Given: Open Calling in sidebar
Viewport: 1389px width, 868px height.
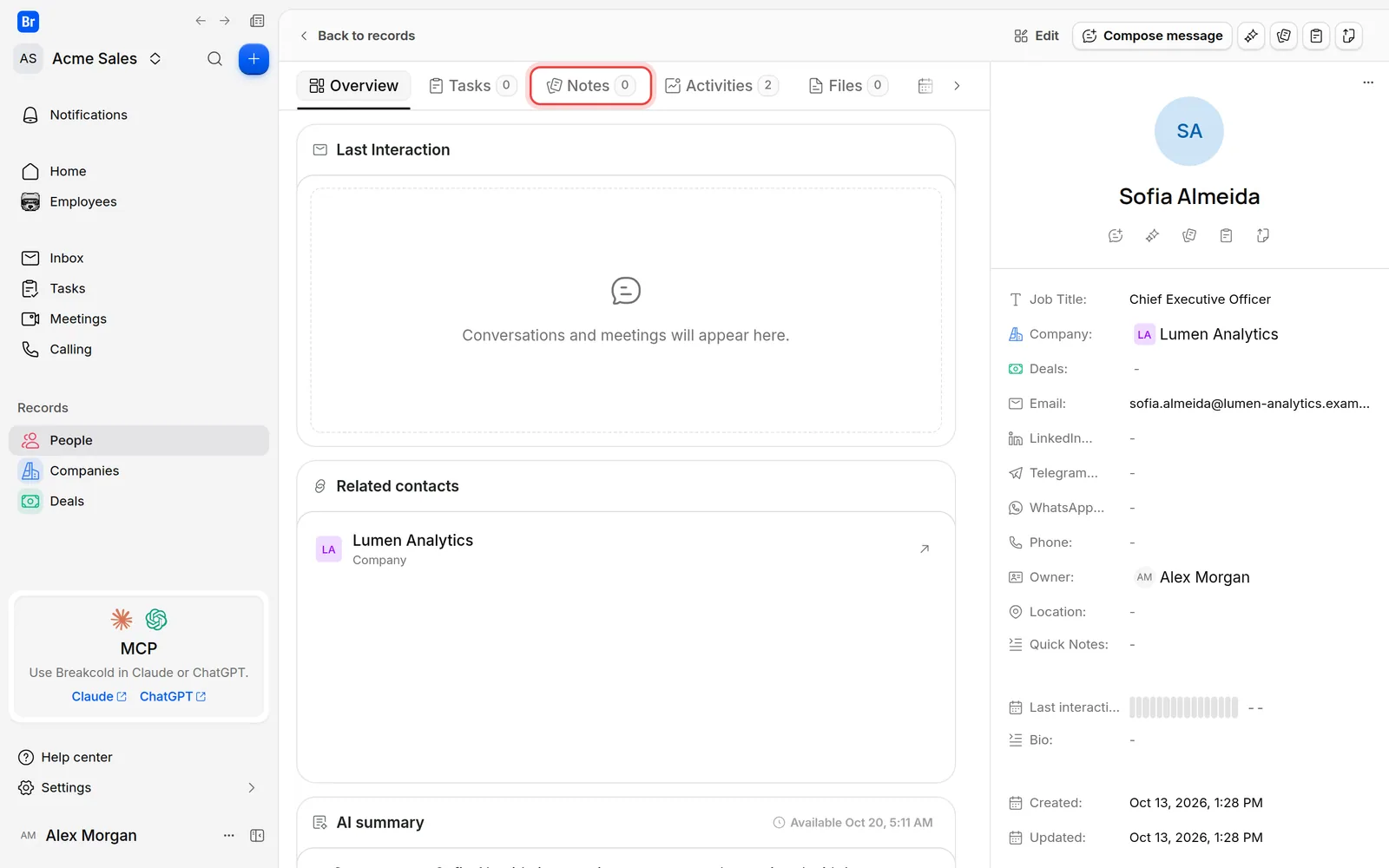Looking at the screenshot, I should 139,349.
